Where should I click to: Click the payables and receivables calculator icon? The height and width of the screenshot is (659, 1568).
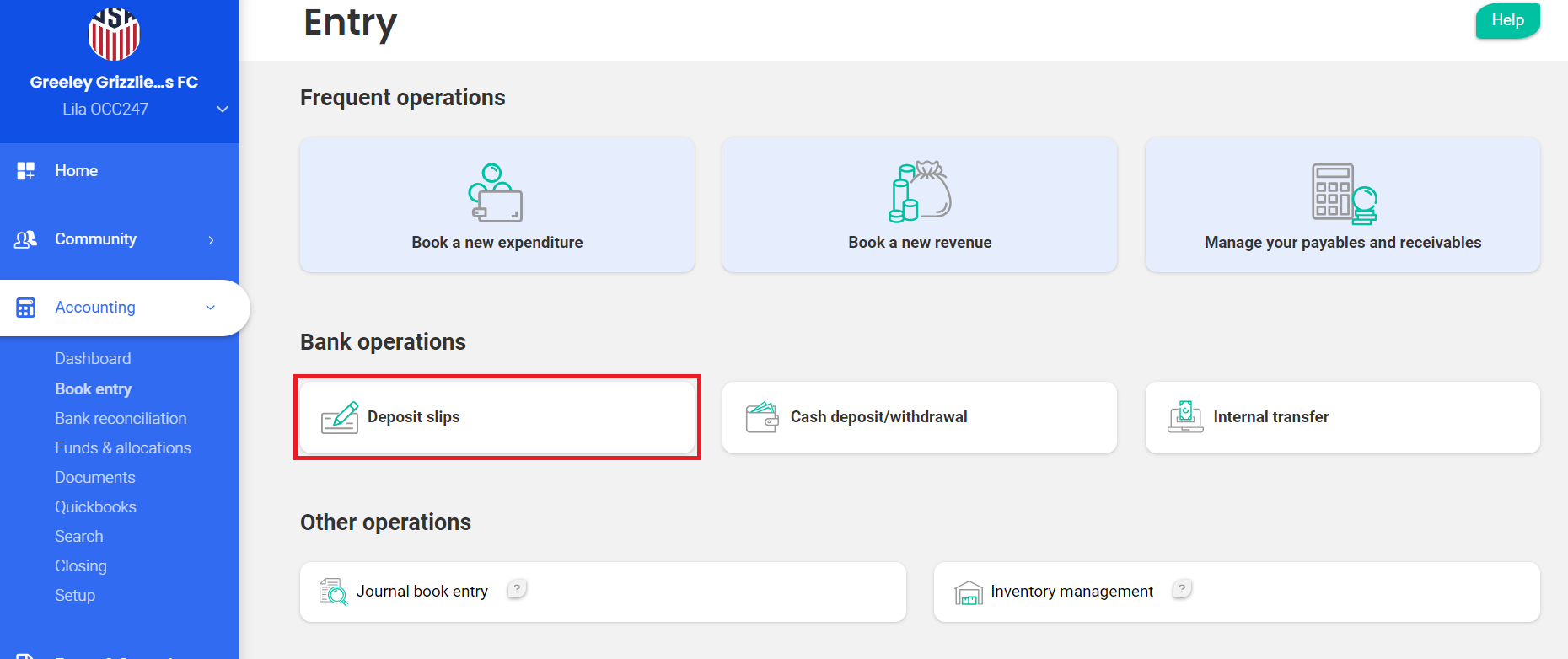click(x=1343, y=194)
